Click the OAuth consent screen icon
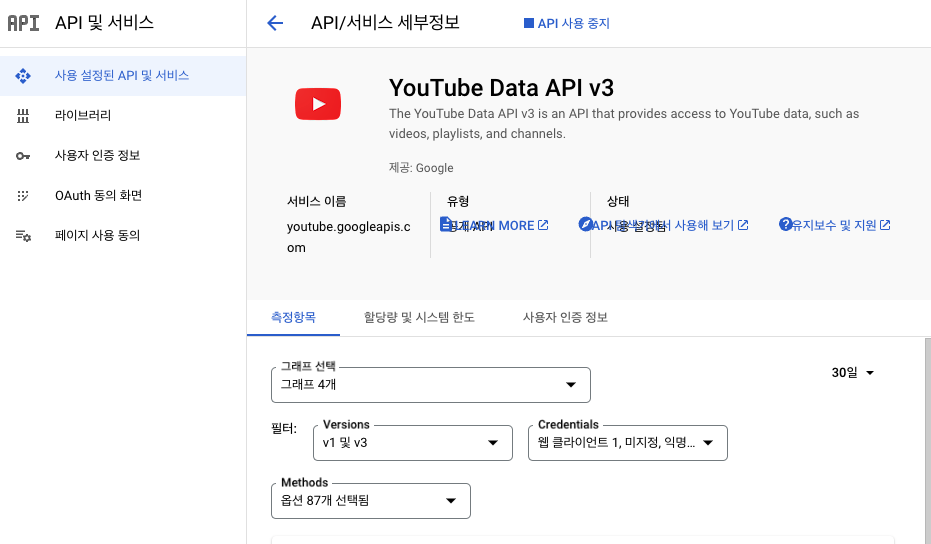 point(23,195)
